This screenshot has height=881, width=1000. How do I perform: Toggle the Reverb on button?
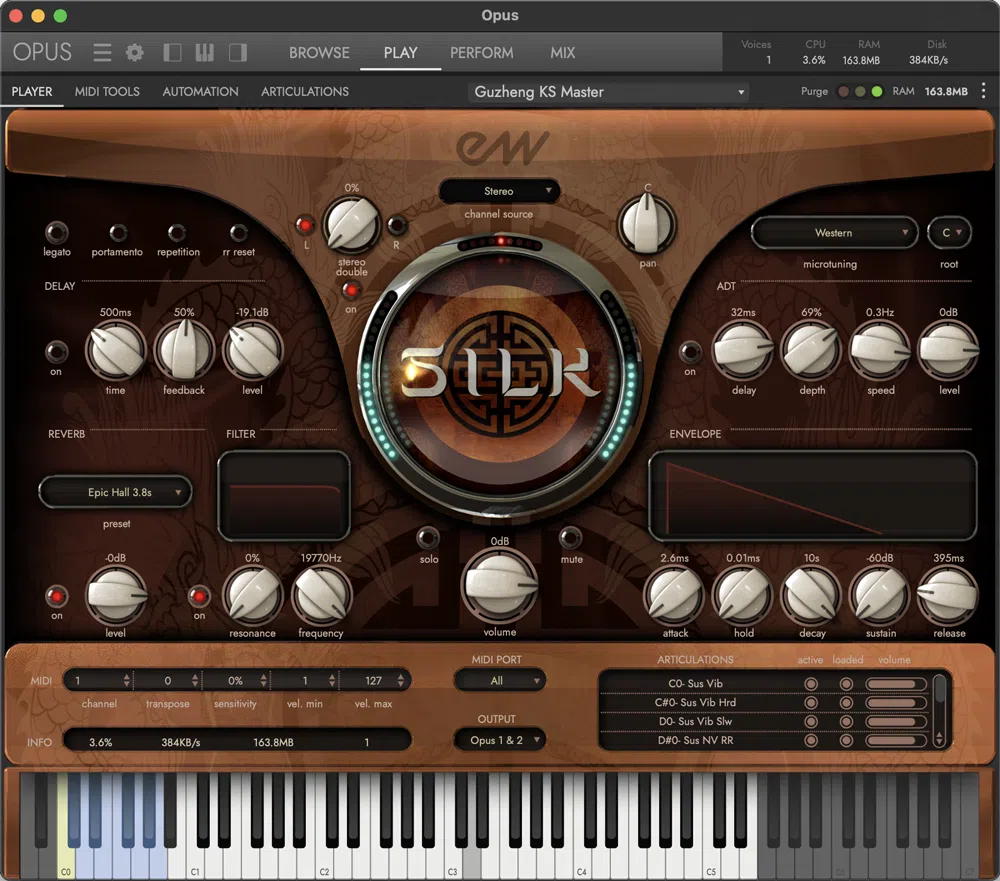[57, 596]
